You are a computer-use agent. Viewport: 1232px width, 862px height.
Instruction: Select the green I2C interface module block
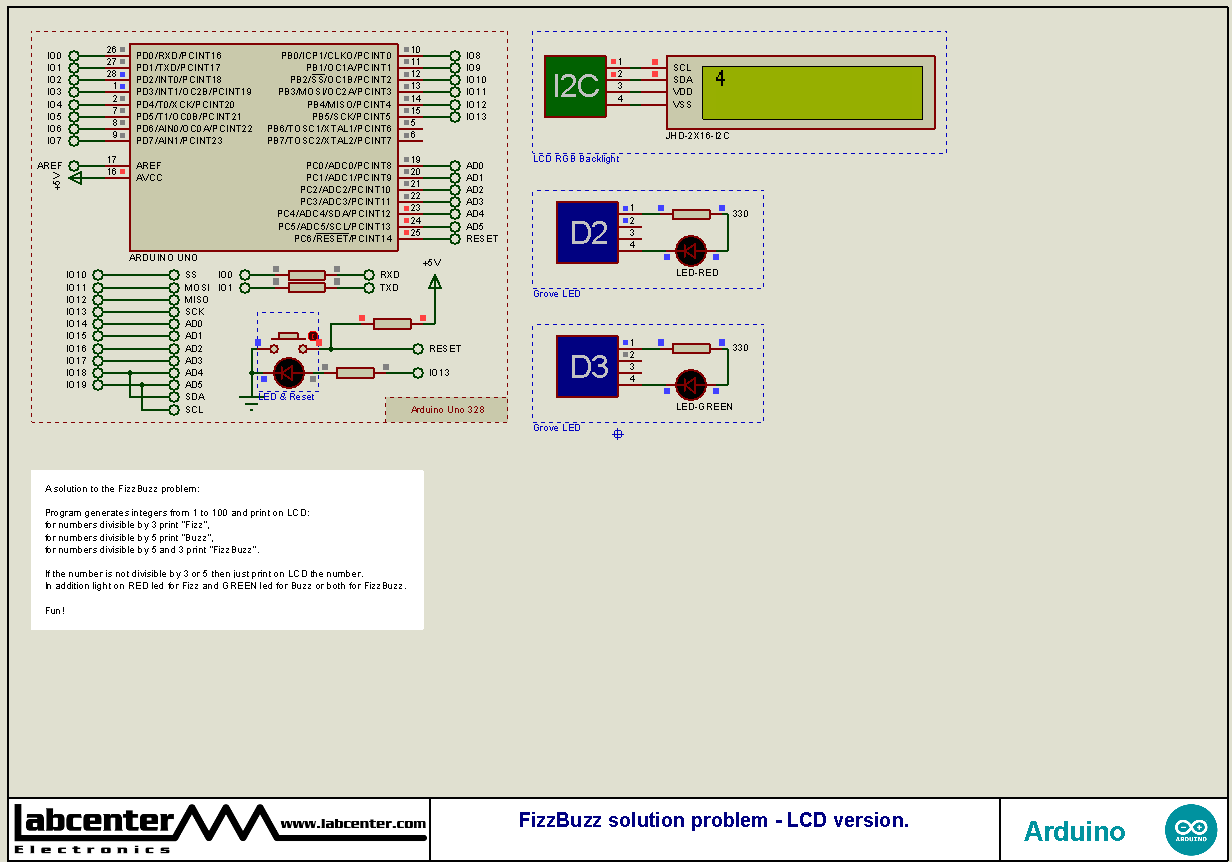575,86
